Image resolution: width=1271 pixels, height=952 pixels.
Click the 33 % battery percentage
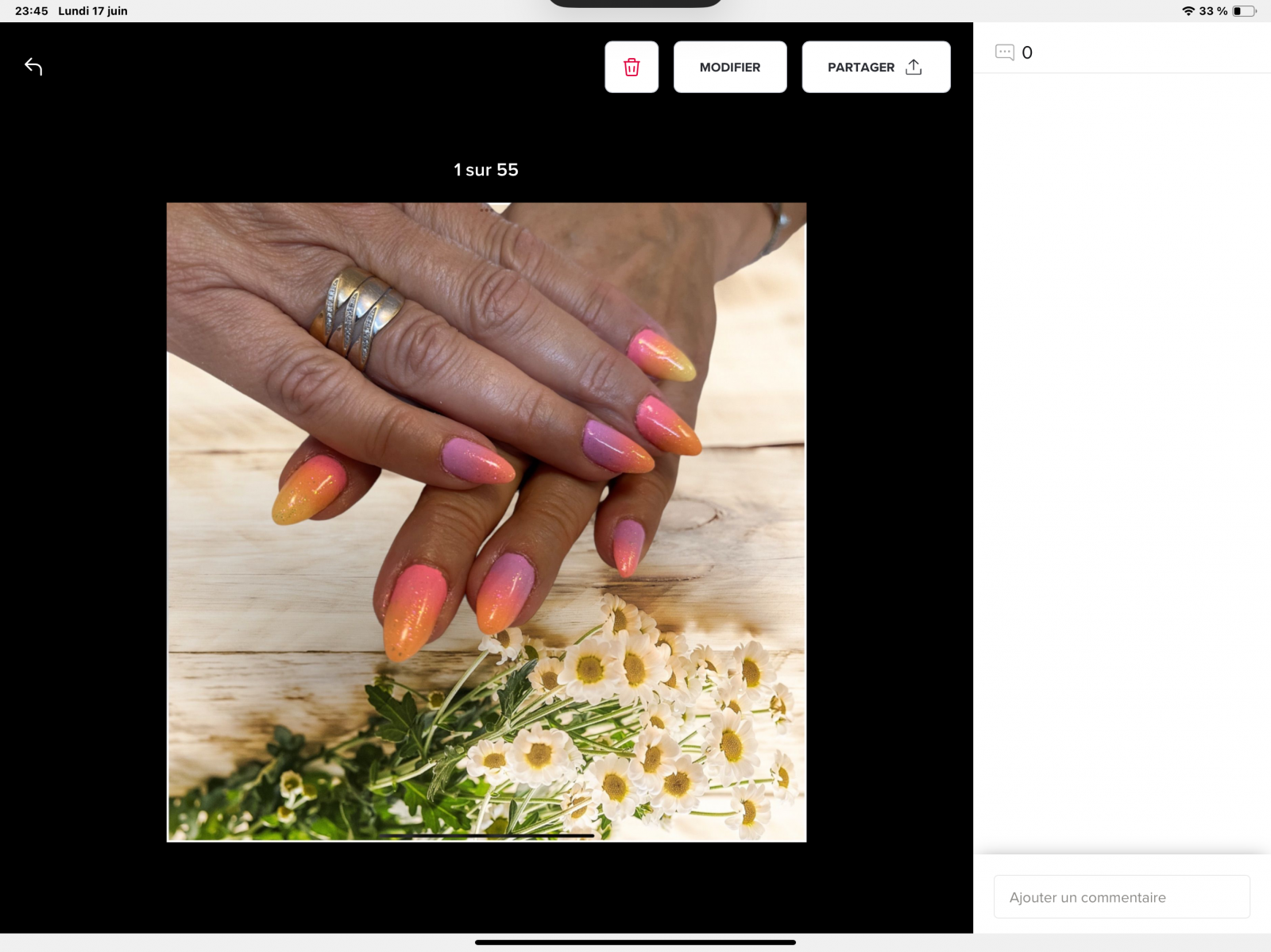(1213, 11)
